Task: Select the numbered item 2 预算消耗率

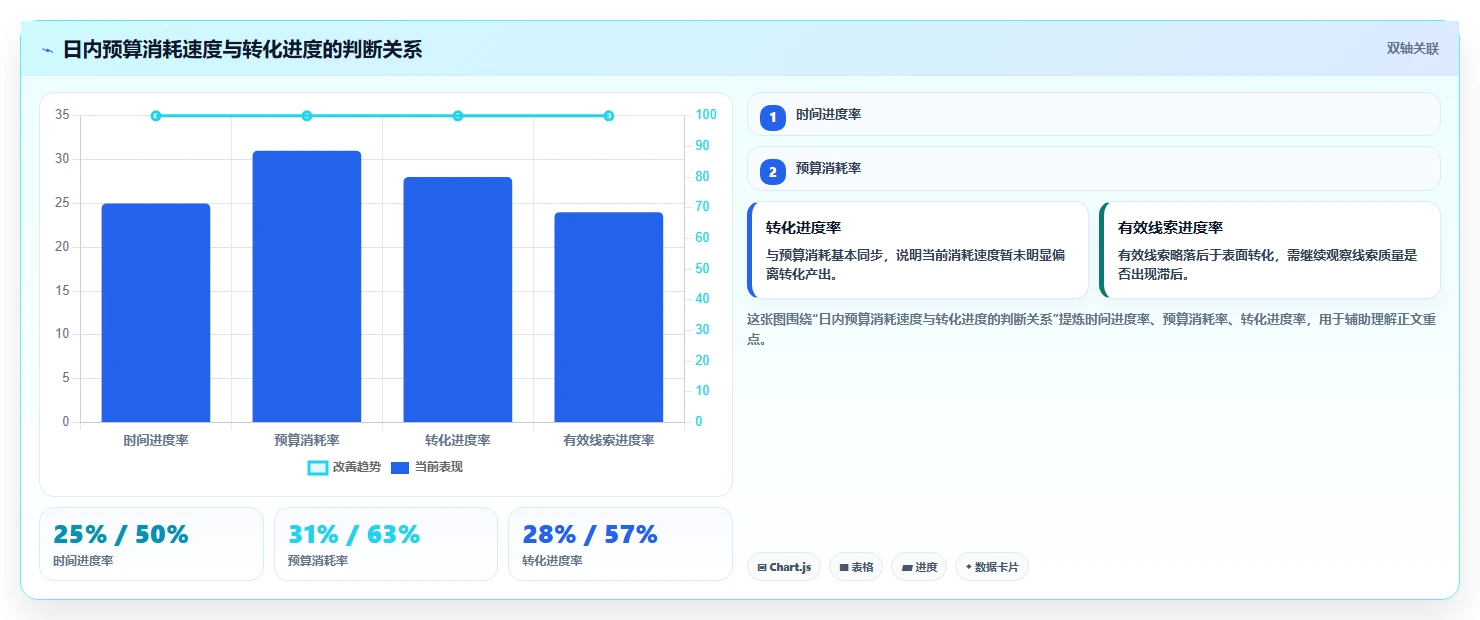Action: pyautogui.click(x=1094, y=168)
